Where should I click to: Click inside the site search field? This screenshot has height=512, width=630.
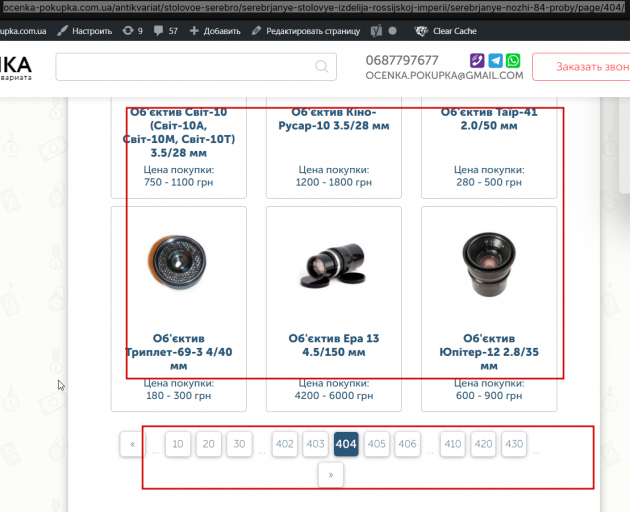point(196,67)
